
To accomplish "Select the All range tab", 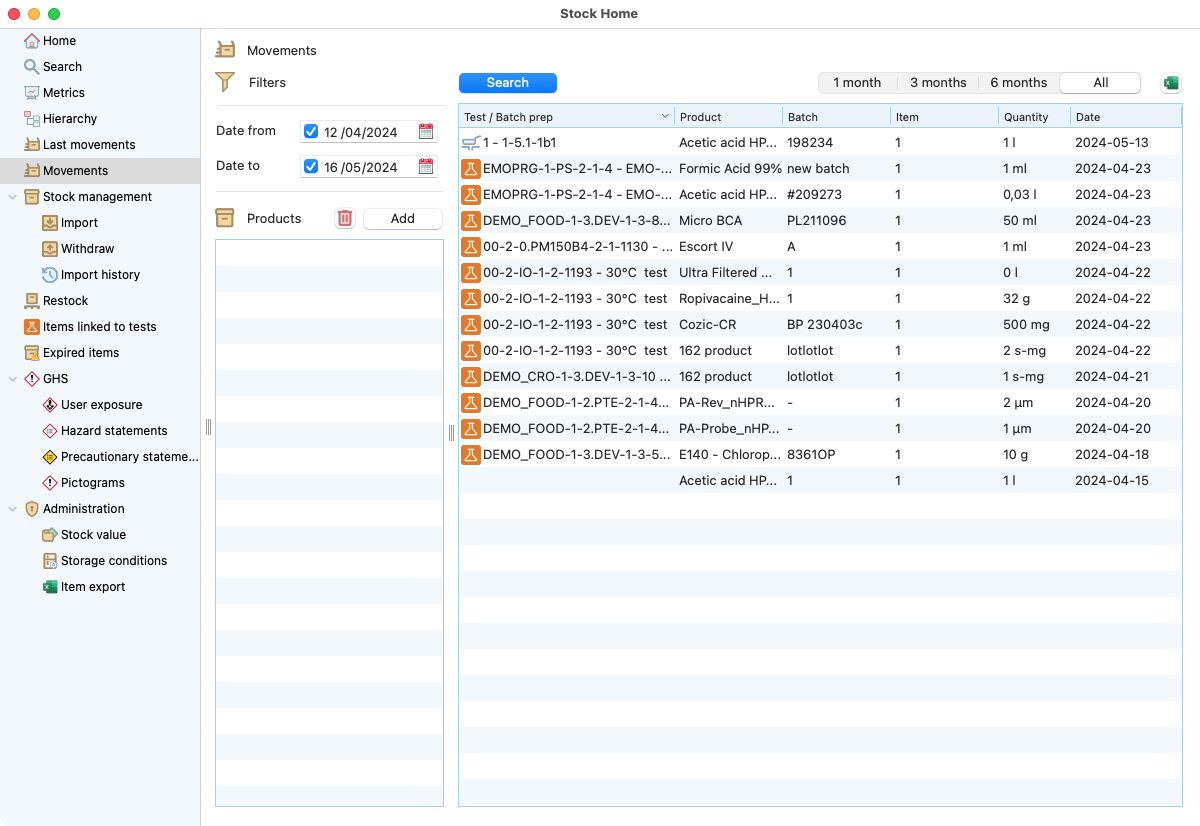I will [1100, 83].
